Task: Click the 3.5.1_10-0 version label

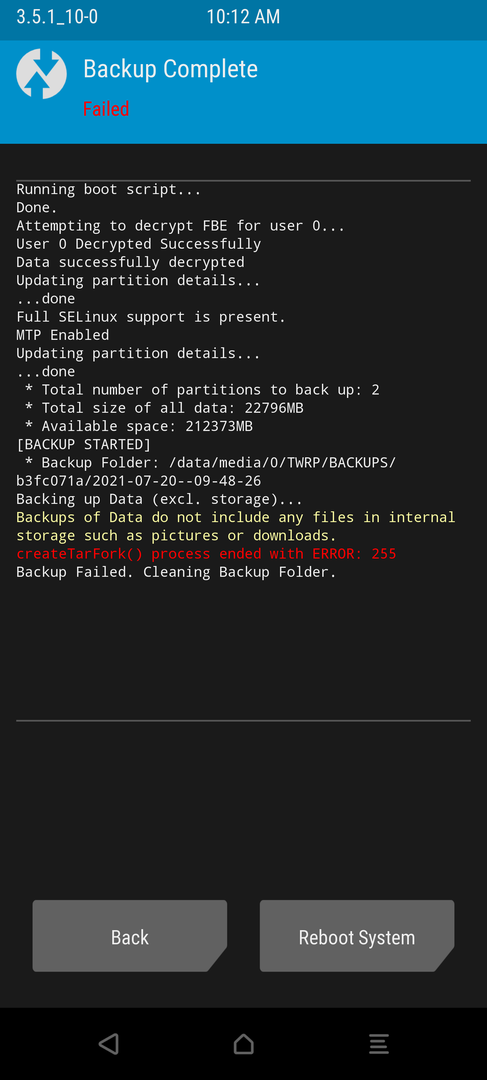Action: pos(57,17)
